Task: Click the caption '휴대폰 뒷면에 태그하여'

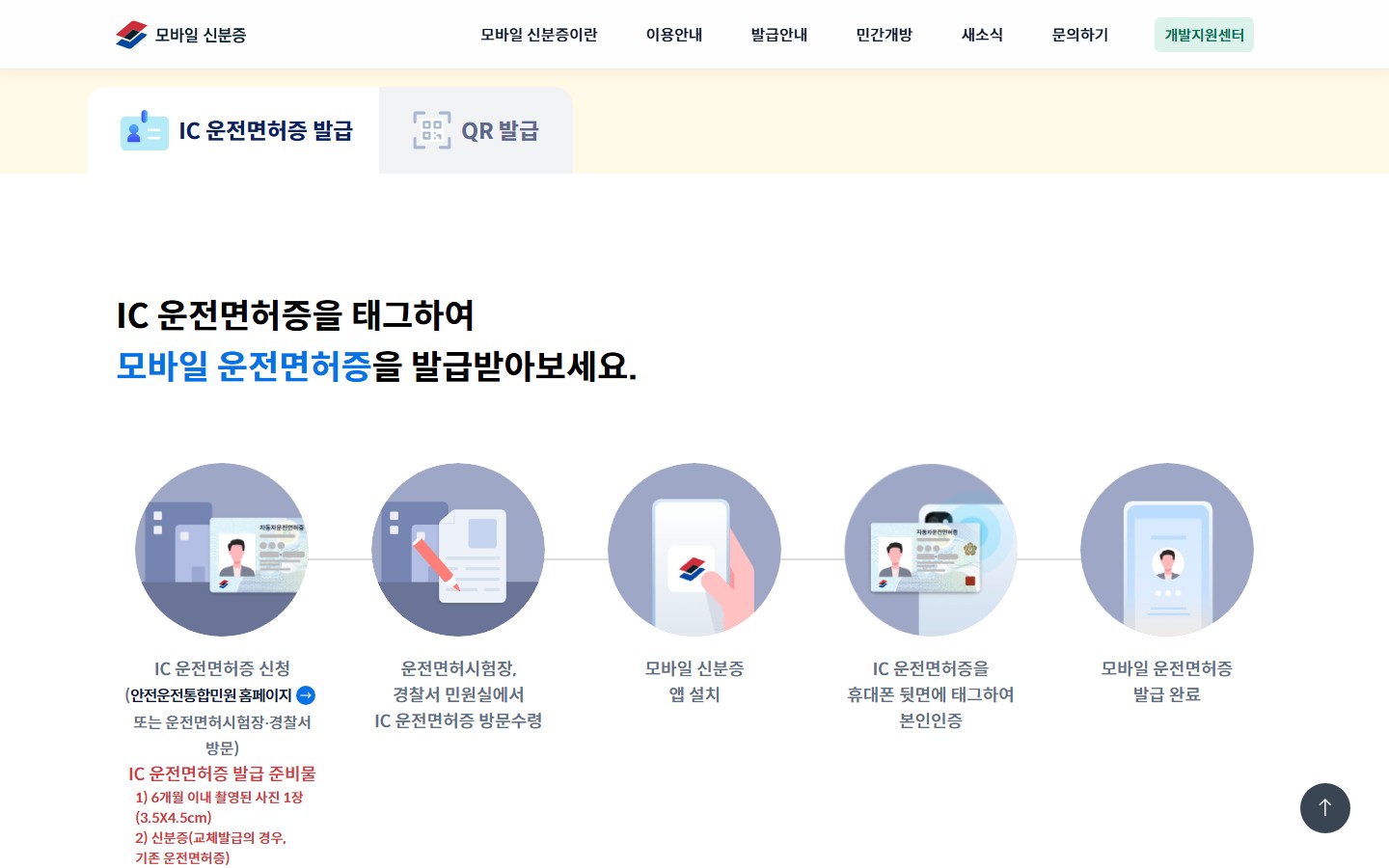Action: coord(931,694)
